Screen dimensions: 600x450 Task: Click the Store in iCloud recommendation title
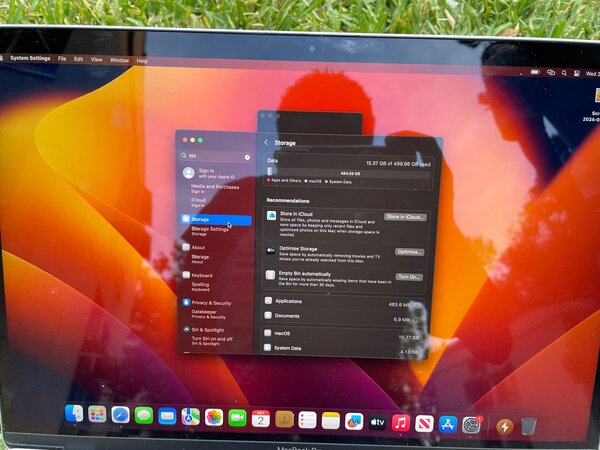pyautogui.click(x=296, y=214)
